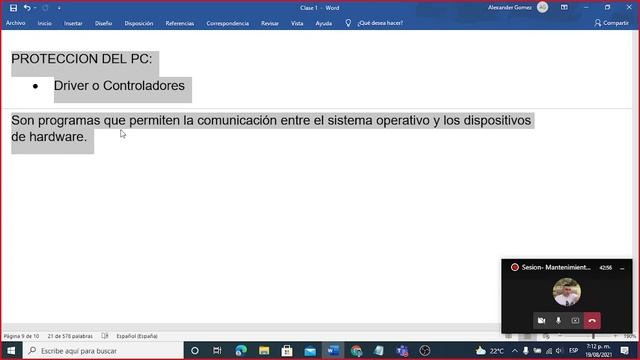
Task: Click the ESP input language indicator
Action: (573, 351)
